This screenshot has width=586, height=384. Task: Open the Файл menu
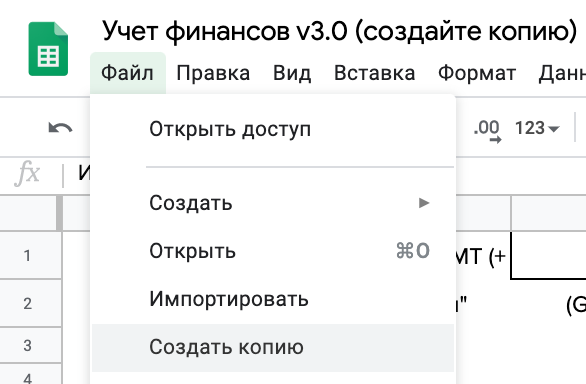127,73
